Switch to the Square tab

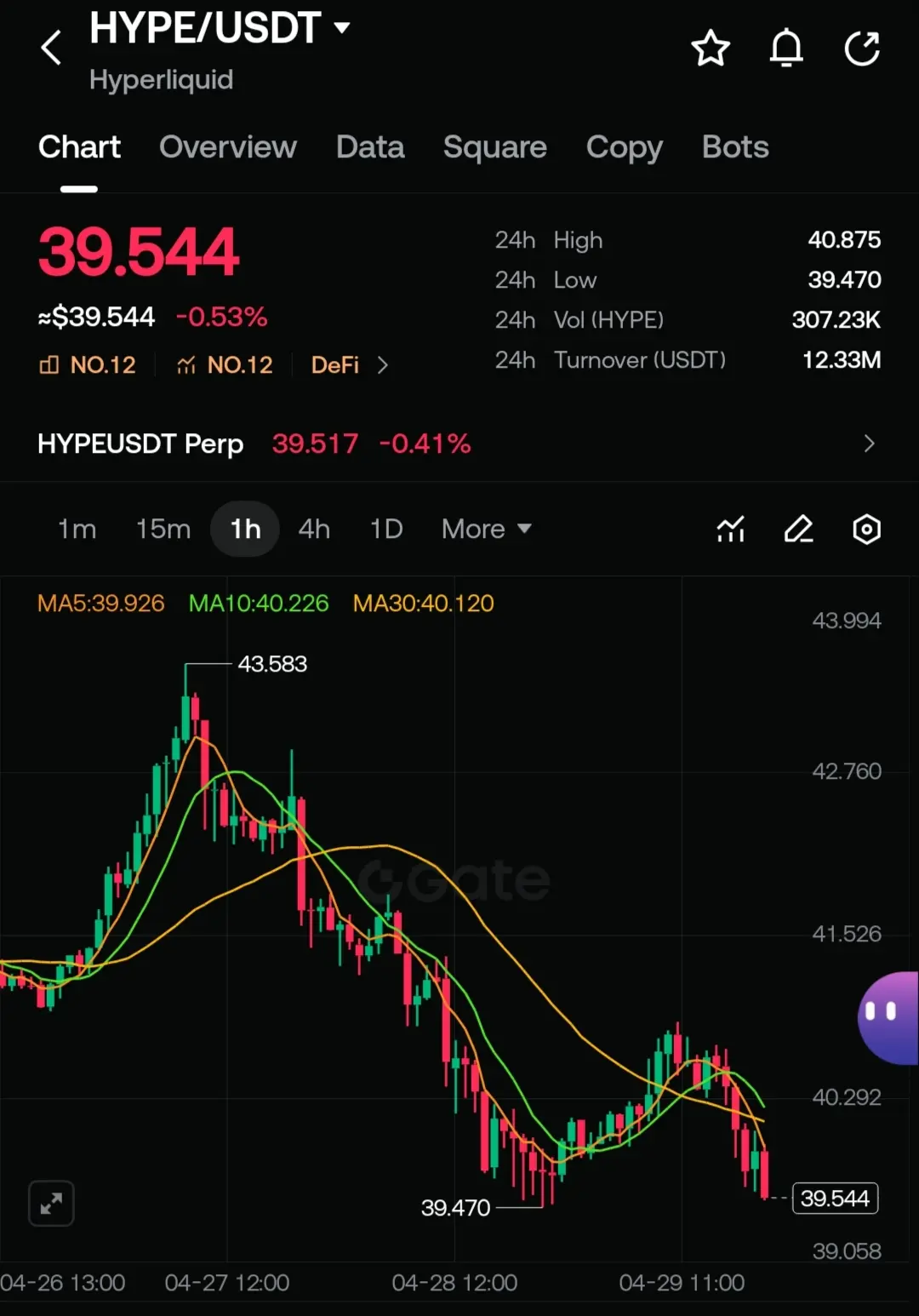click(x=495, y=147)
